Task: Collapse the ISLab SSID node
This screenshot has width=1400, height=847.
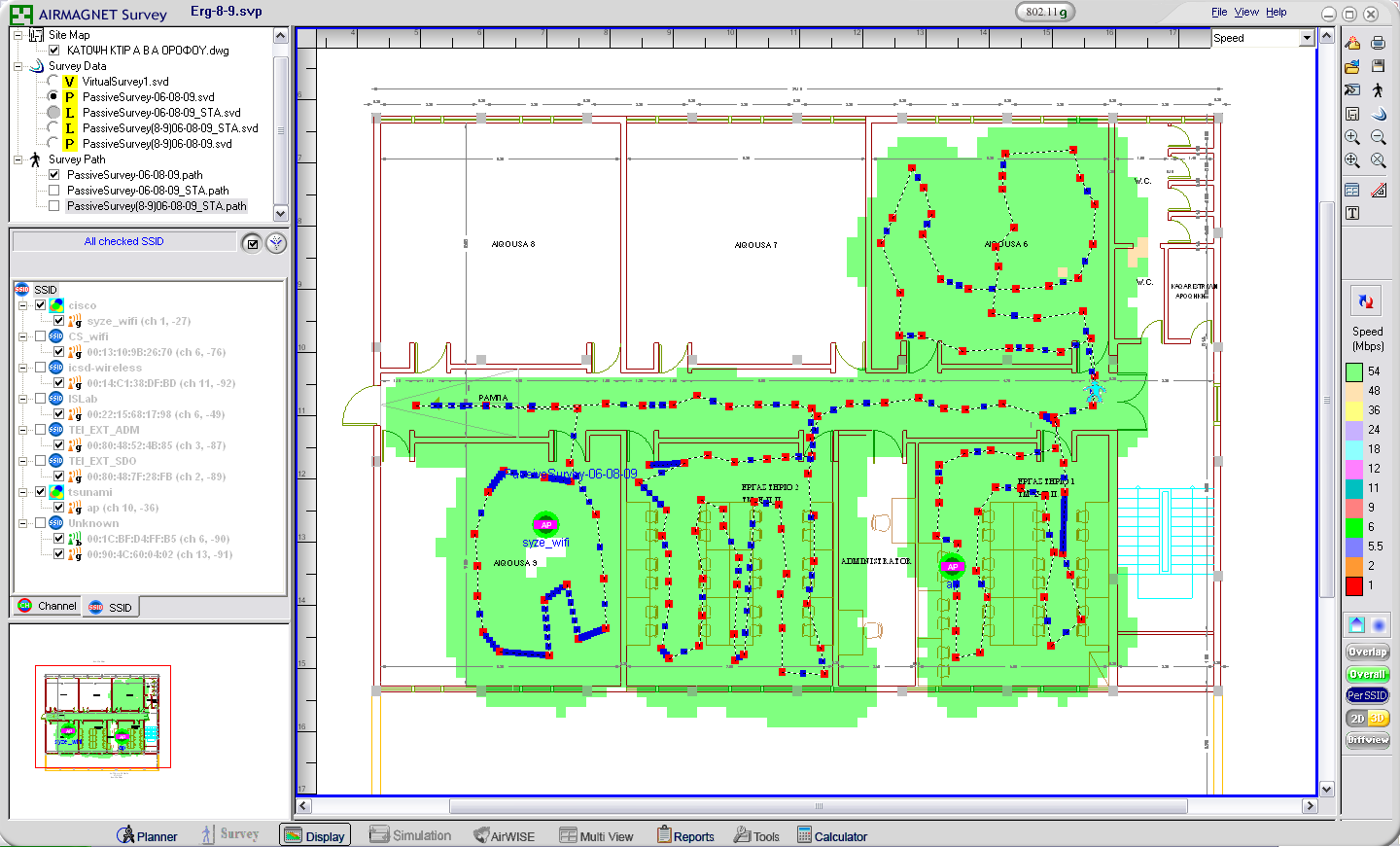Action: coord(22,399)
